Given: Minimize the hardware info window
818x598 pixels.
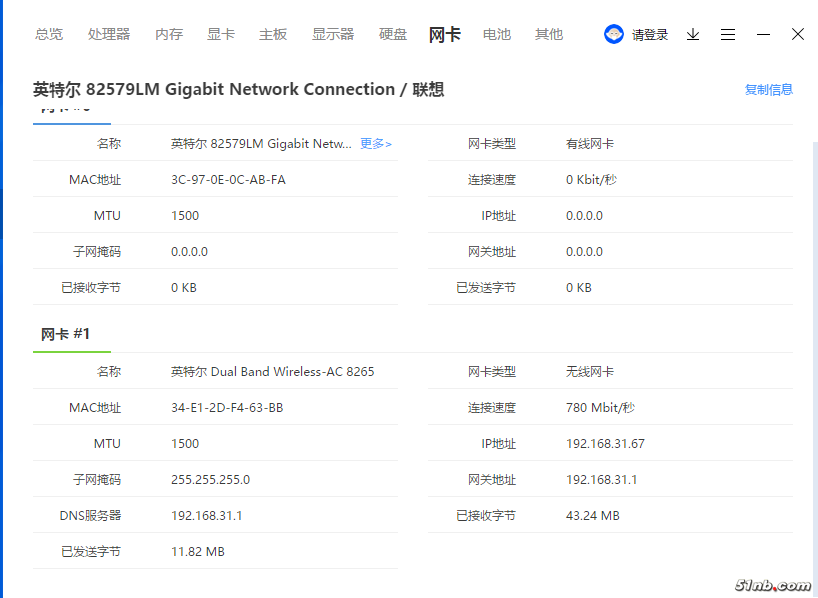Looking at the screenshot, I should coord(763,34).
